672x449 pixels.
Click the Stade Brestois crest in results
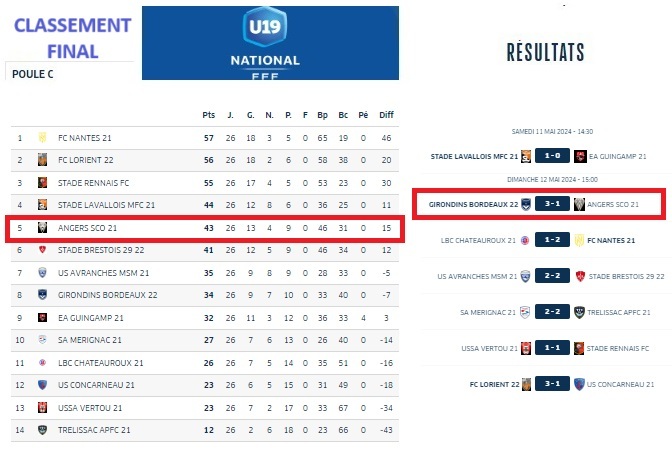[x=579, y=276]
